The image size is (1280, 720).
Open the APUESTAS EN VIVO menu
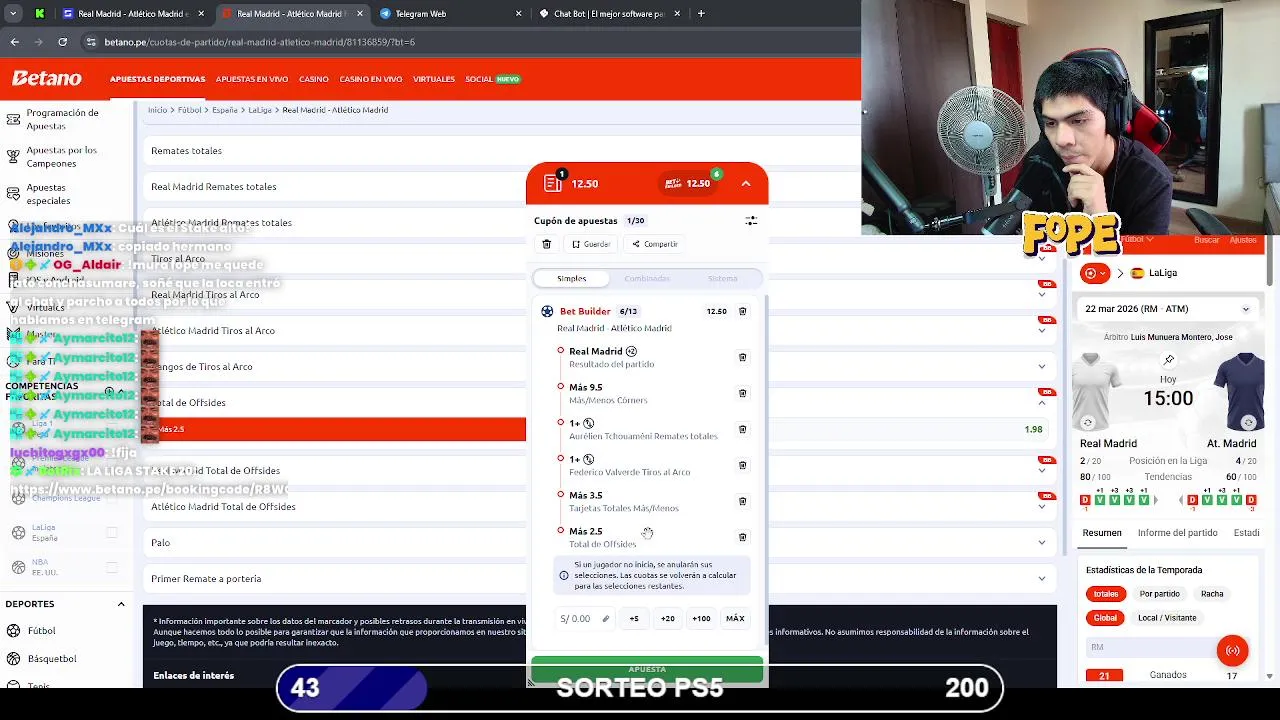click(252, 79)
